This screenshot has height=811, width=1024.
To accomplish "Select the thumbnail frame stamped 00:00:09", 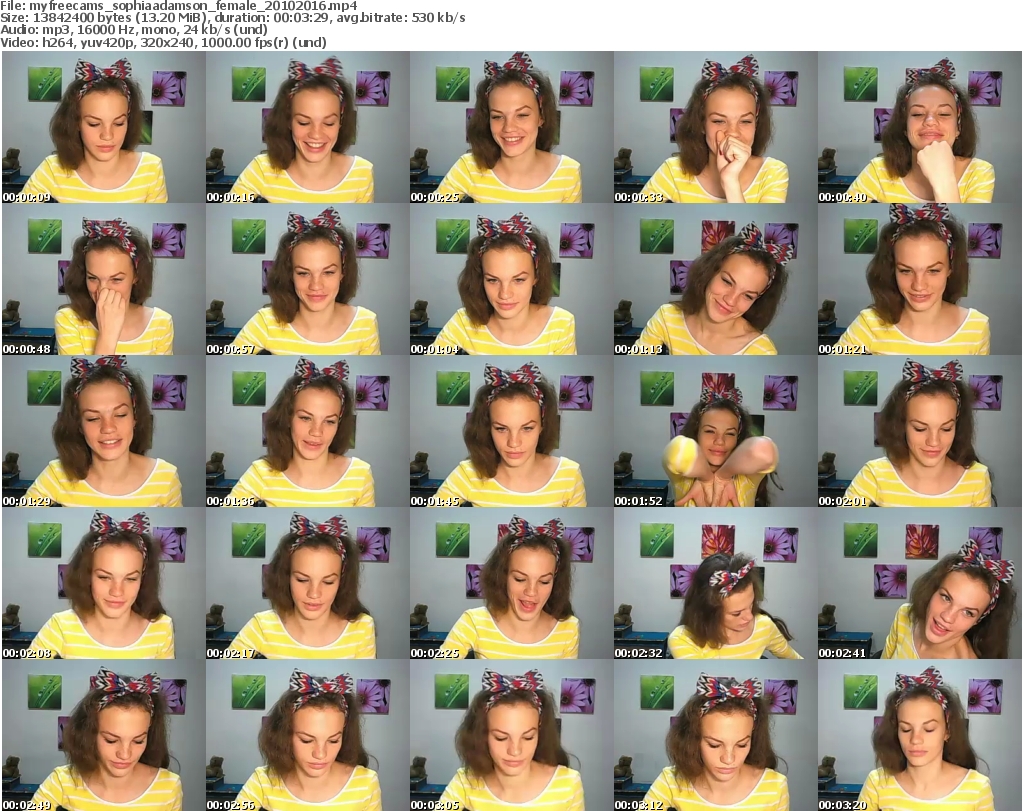I will click(x=104, y=127).
